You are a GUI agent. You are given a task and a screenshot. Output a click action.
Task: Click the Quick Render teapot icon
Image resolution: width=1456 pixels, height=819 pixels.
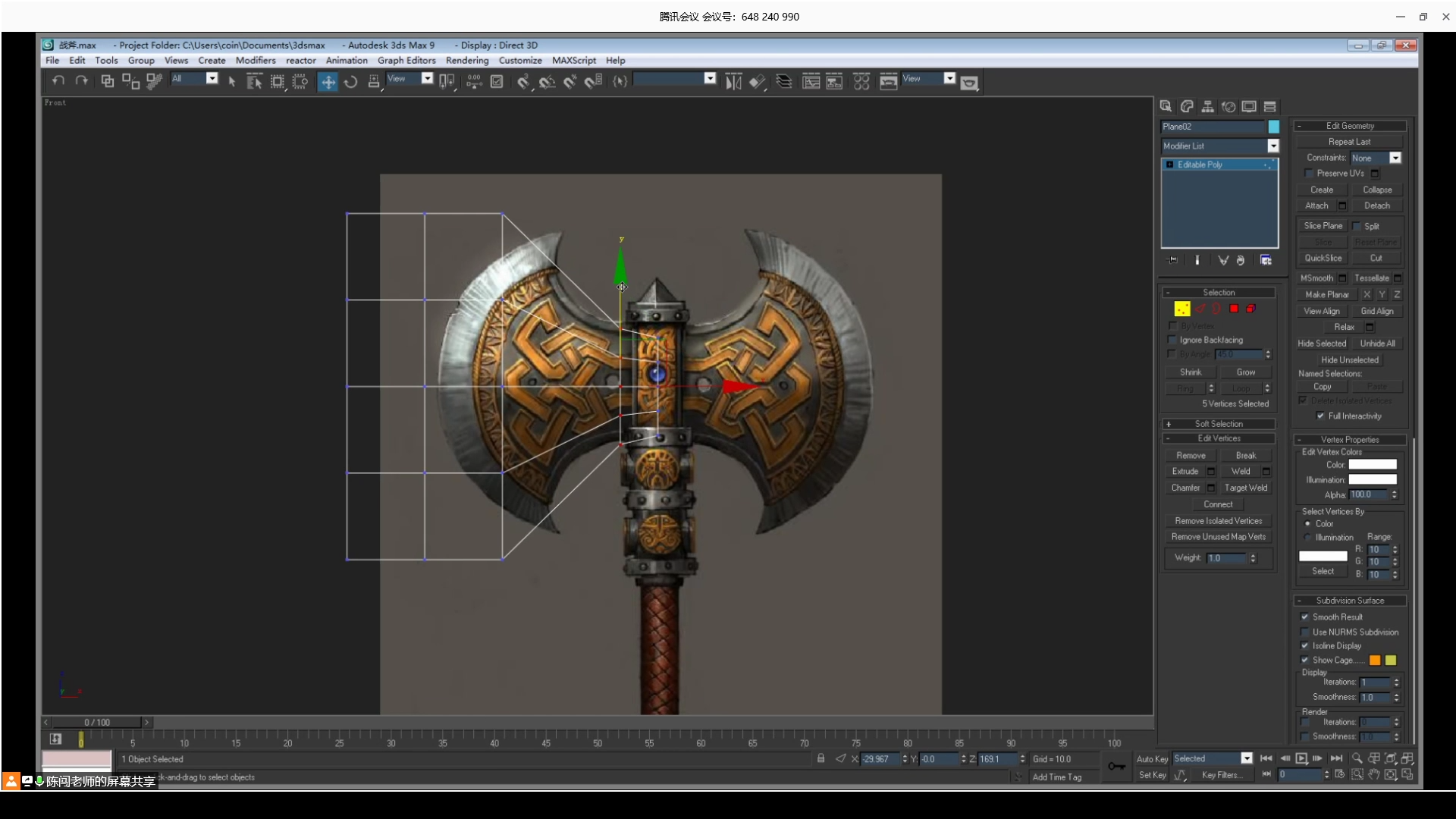click(x=969, y=83)
